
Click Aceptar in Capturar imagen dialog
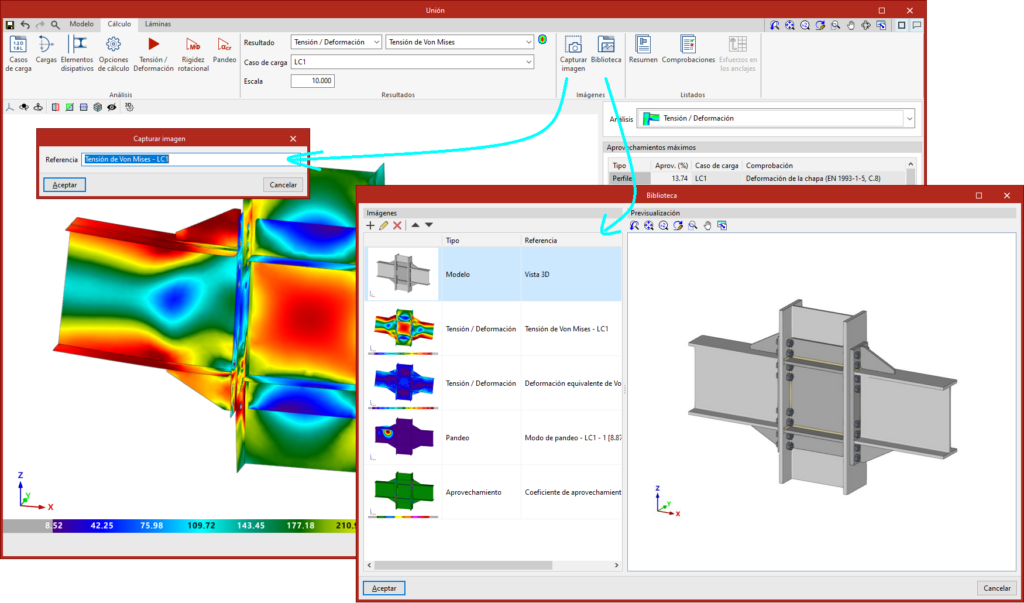(x=65, y=185)
